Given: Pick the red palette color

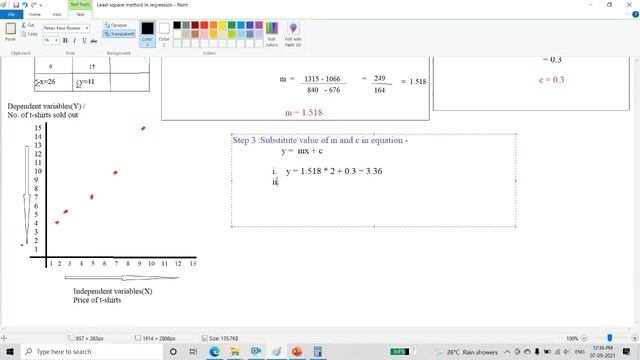Looking at the screenshot, I should coord(204,25).
